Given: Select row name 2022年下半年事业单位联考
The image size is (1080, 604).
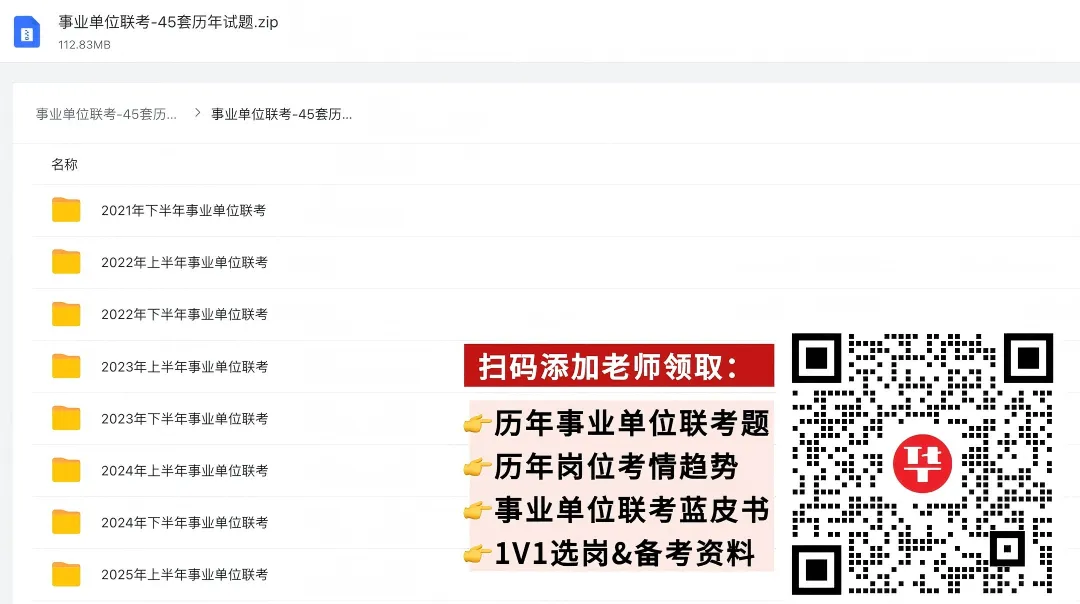Looking at the screenshot, I should pyautogui.click(x=184, y=315).
